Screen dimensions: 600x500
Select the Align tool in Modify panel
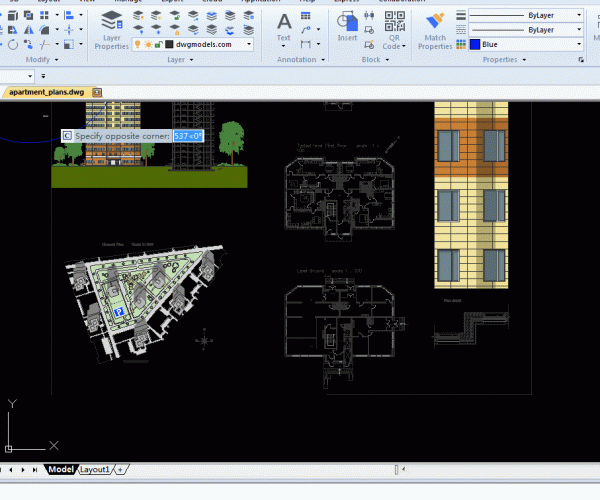69,15
